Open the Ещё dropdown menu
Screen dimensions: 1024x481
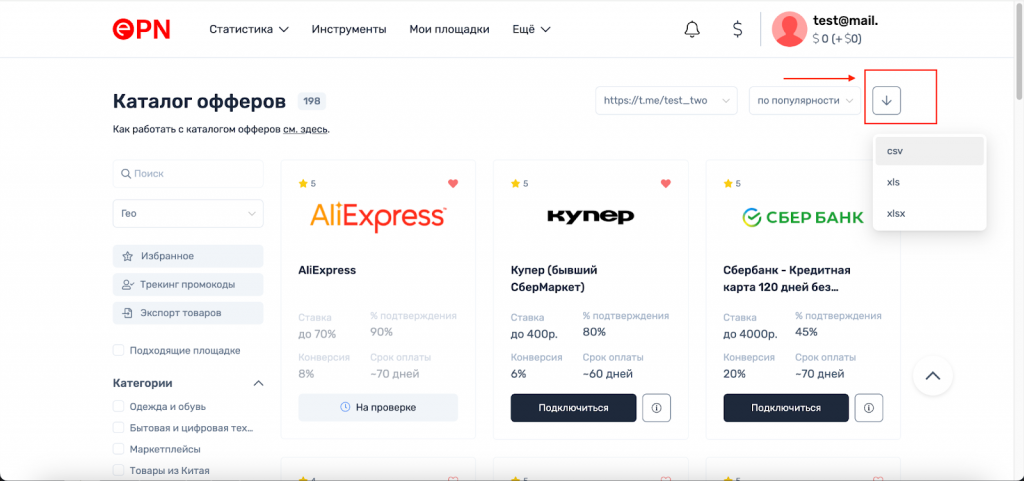tap(532, 29)
